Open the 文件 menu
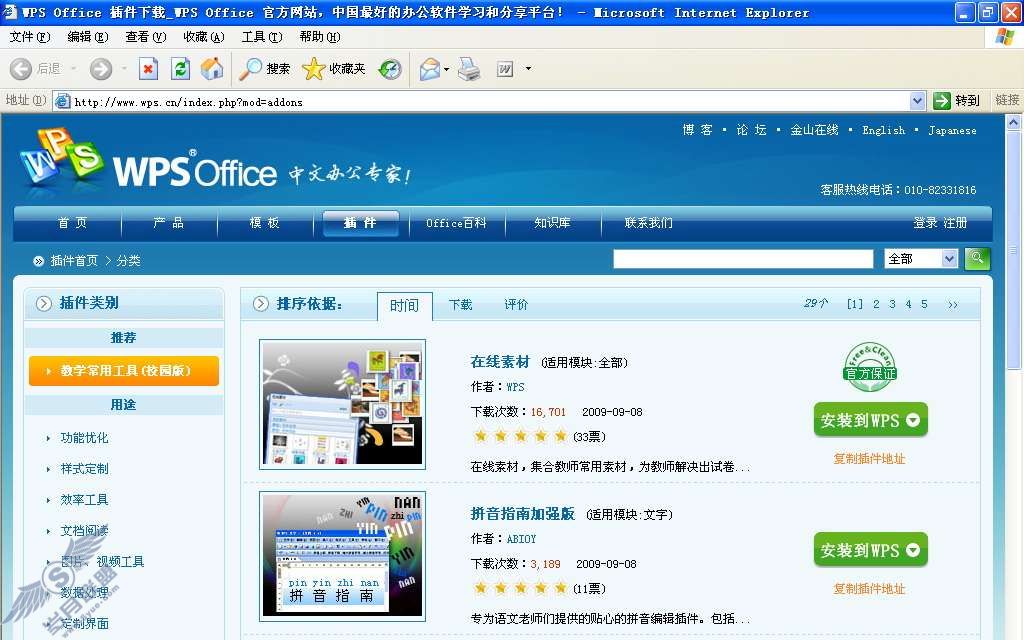 pos(29,37)
